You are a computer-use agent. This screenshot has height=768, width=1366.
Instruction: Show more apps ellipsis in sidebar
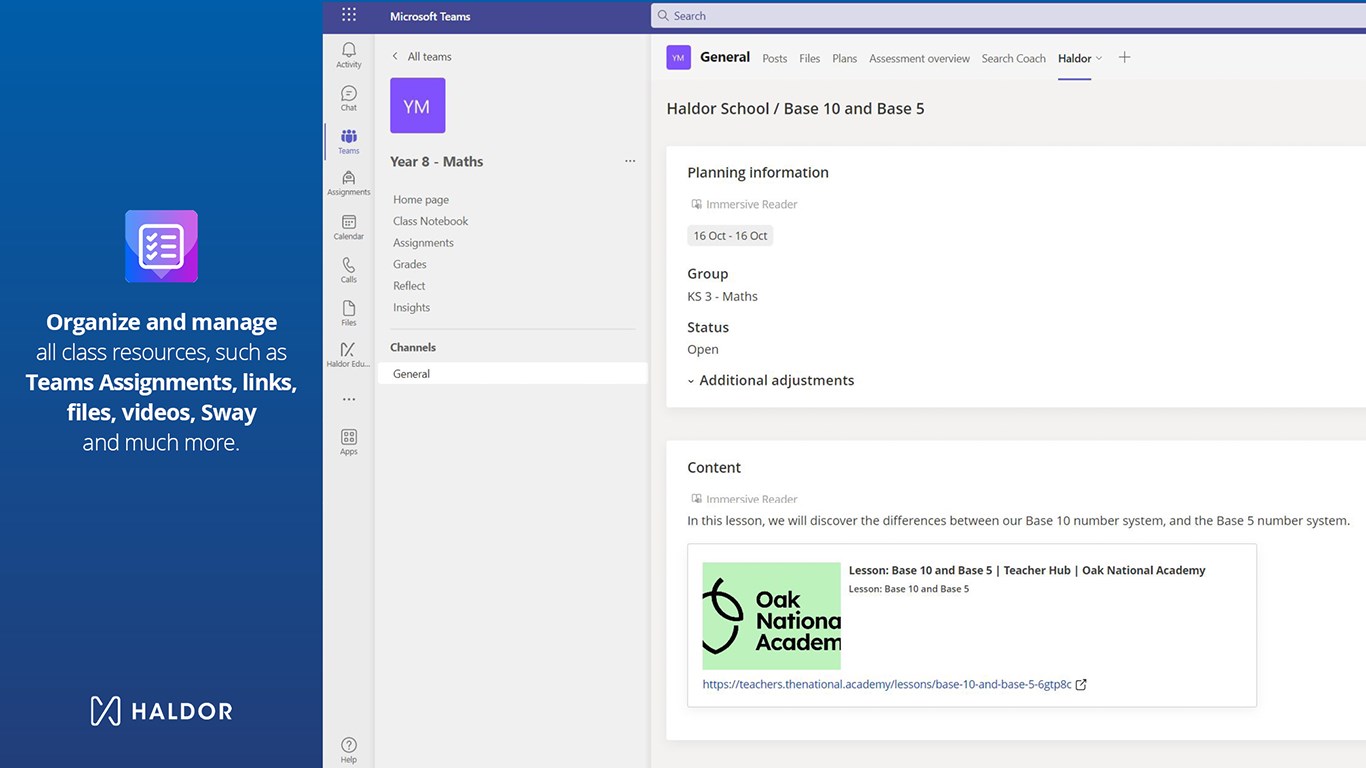coord(348,399)
